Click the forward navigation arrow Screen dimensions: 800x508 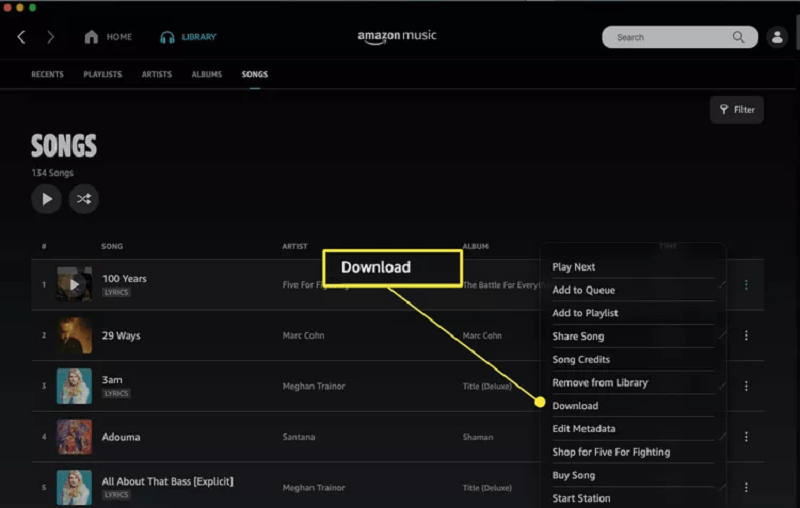(x=50, y=37)
